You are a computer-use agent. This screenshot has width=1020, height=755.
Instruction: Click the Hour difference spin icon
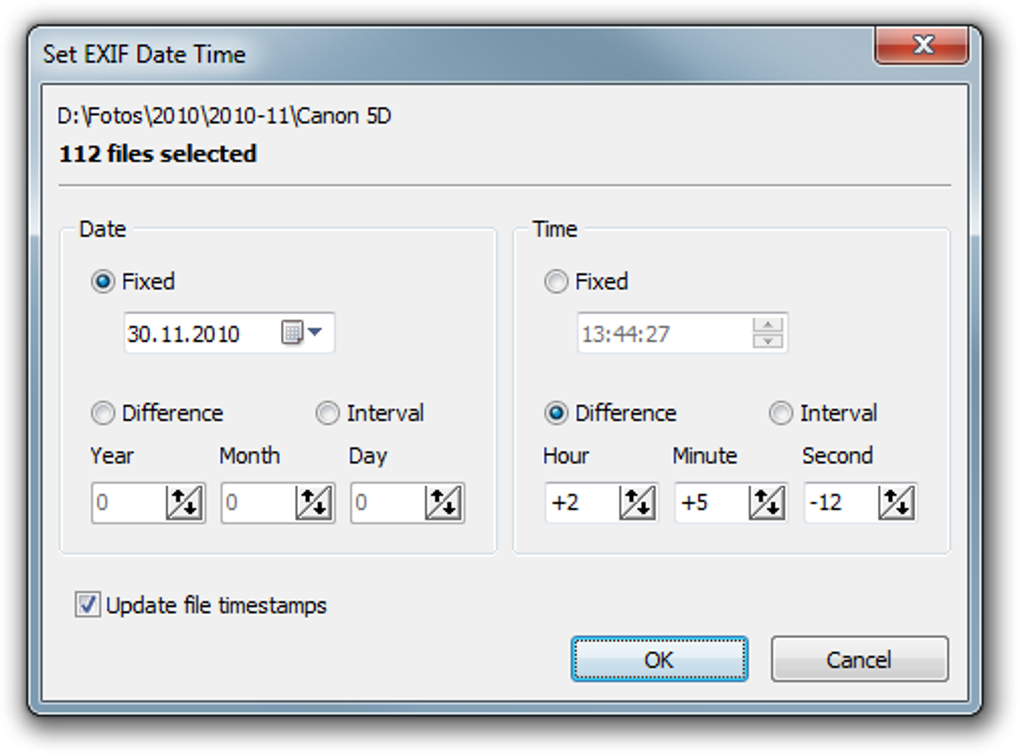point(637,503)
